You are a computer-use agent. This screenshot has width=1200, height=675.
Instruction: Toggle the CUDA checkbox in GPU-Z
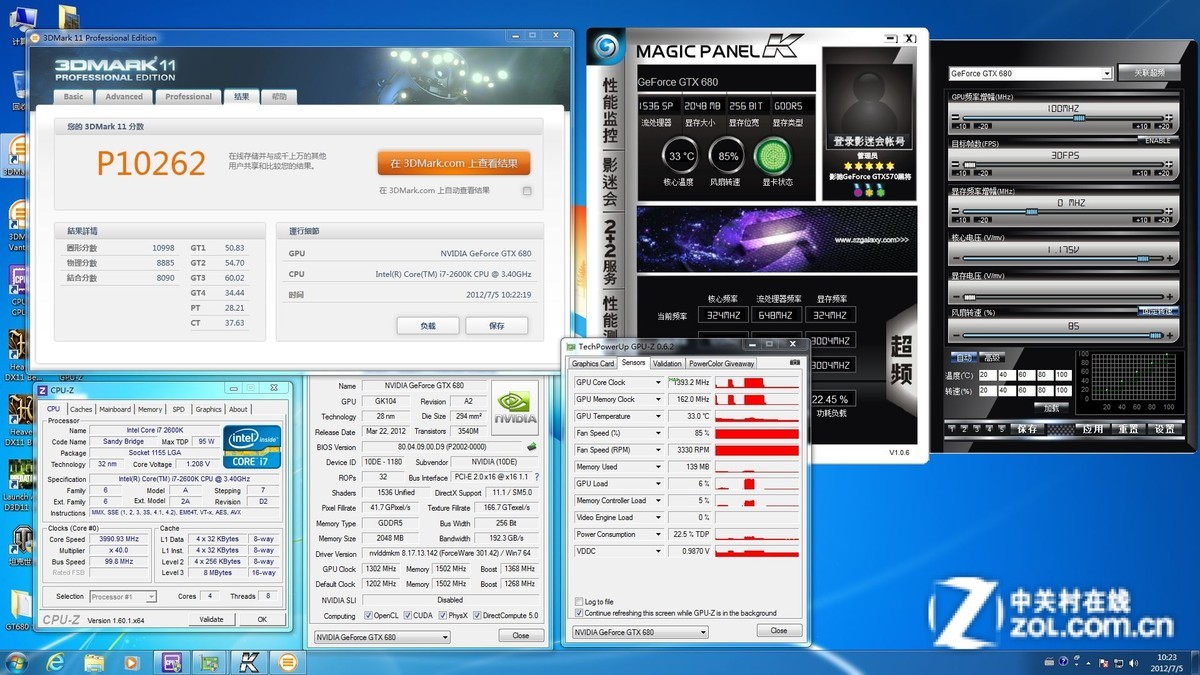(407, 615)
